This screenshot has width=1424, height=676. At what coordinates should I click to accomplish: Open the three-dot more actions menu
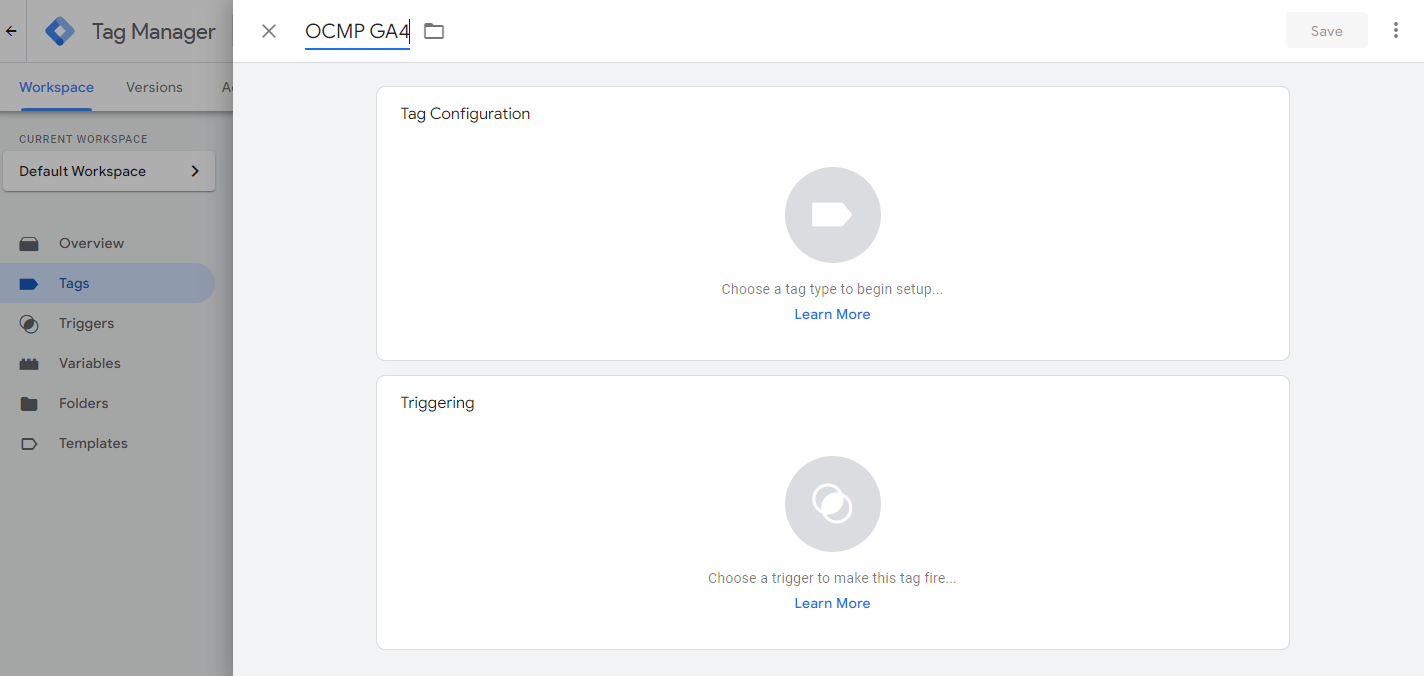[x=1396, y=31]
